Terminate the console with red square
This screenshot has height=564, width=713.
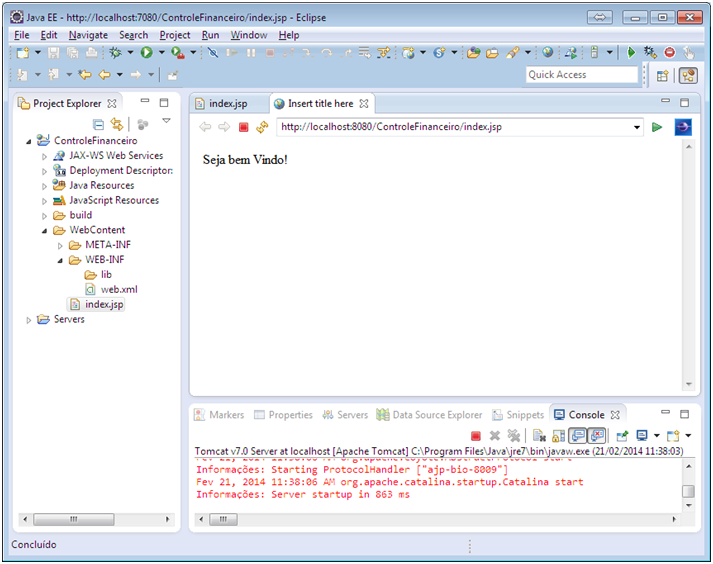coord(476,436)
